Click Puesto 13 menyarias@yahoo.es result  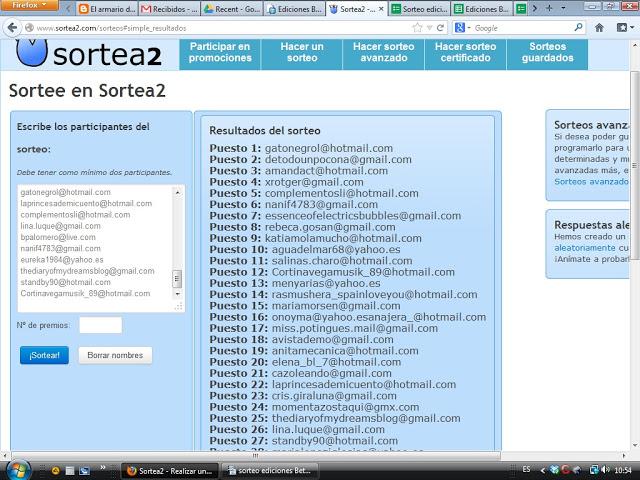[x=295, y=283]
